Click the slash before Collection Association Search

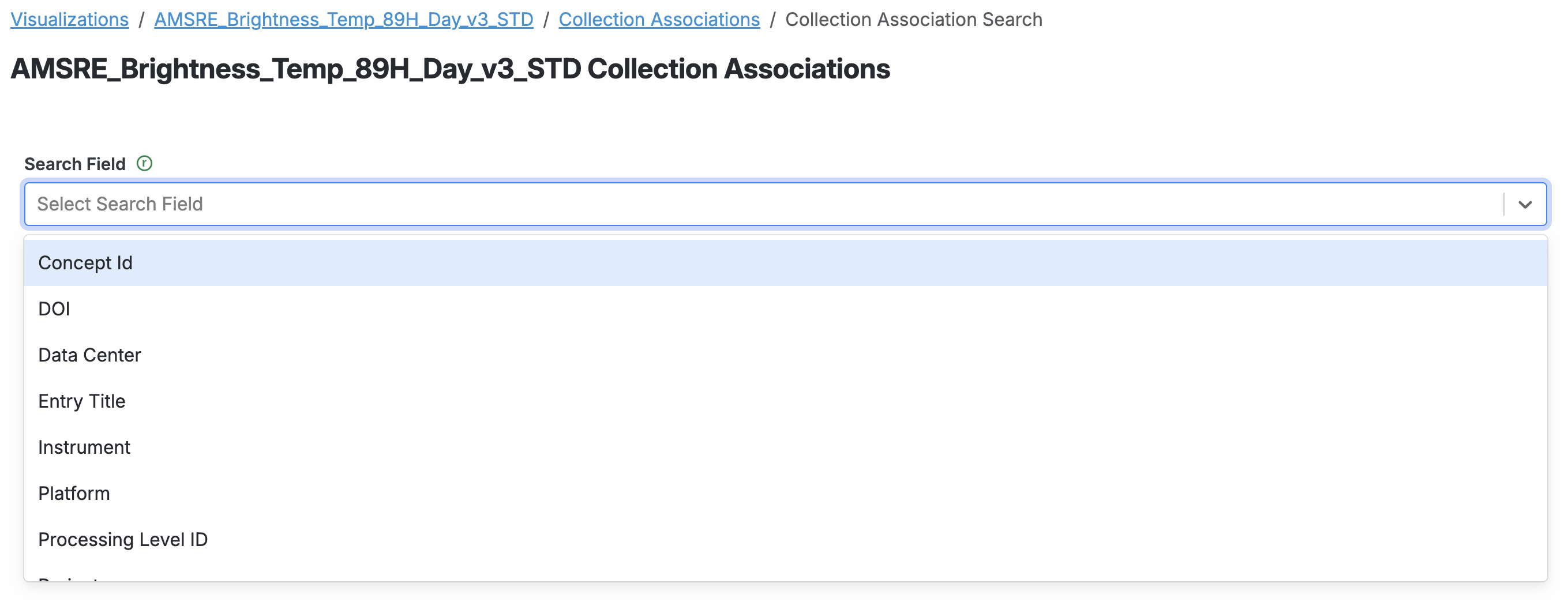coord(772,20)
